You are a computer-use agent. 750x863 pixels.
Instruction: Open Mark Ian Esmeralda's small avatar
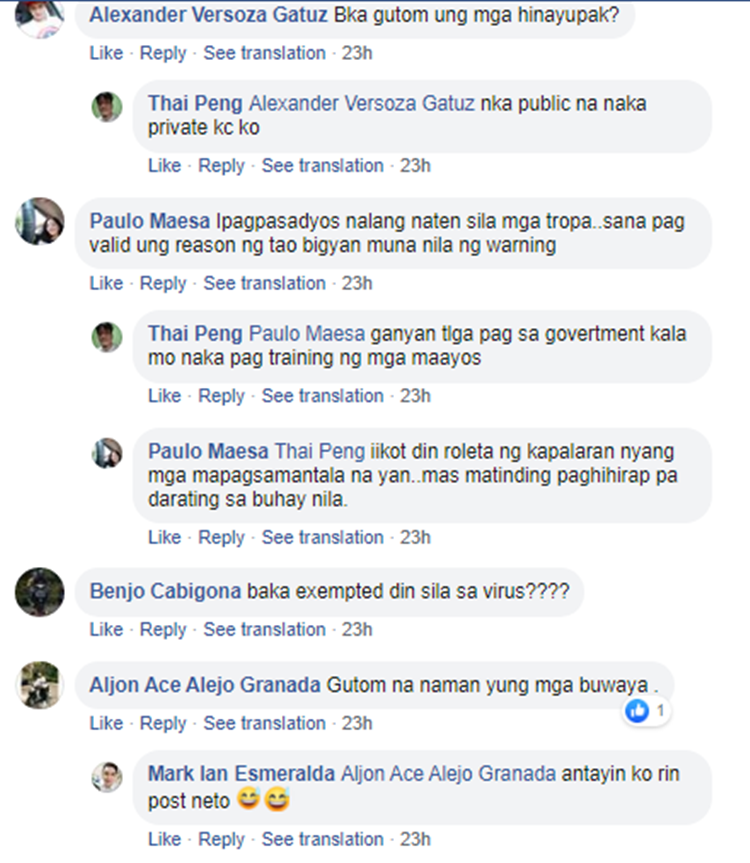pyautogui.click(x=107, y=777)
